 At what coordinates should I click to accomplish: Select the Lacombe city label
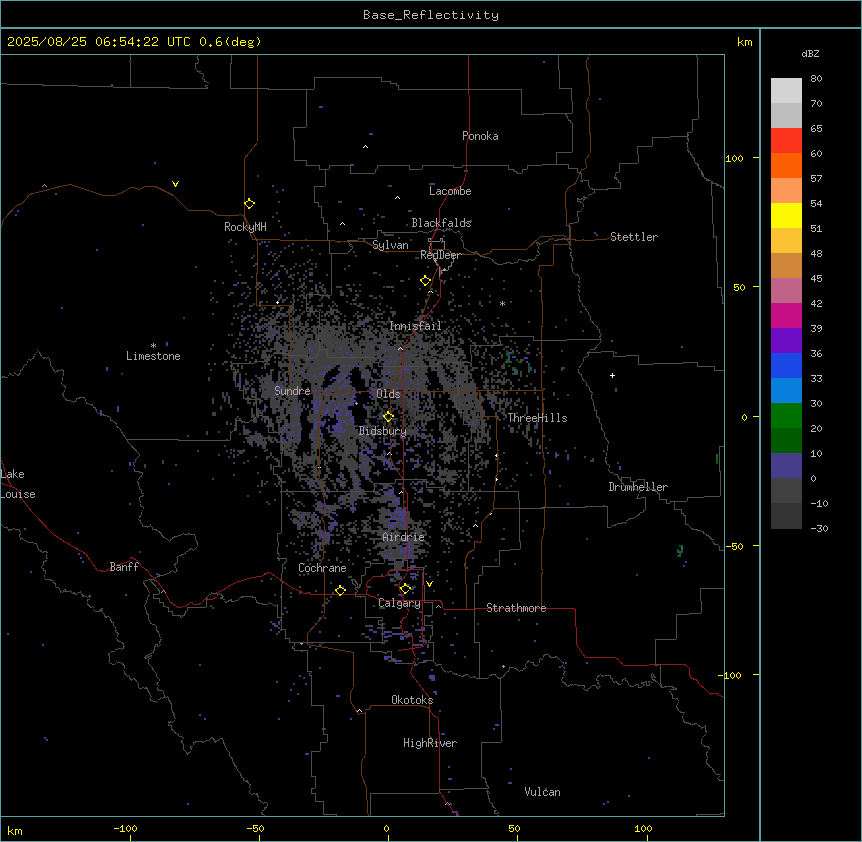point(450,191)
